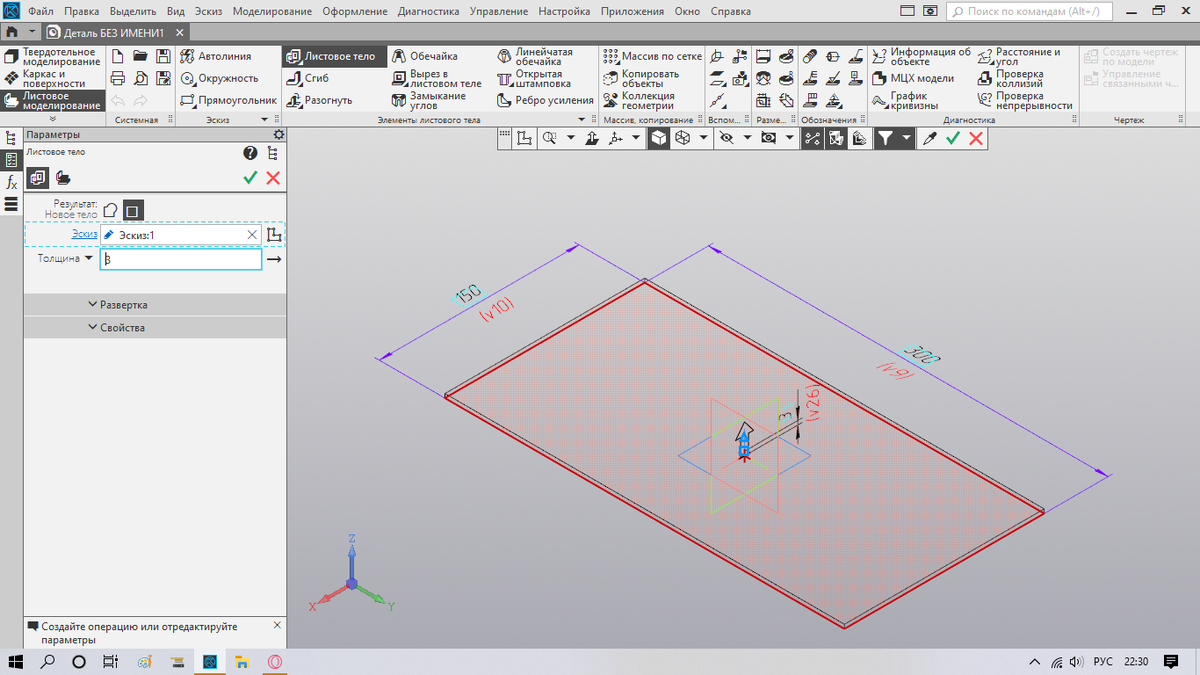Image resolution: width=1200 pixels, height=675 pixels.
Task: Click the Толщина value input field
Action: [181, 259]
